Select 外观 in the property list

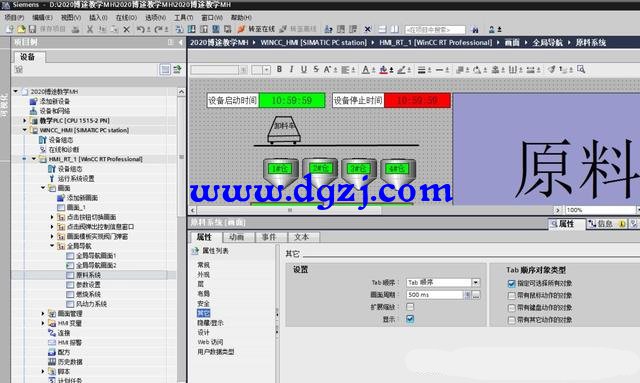[204, 275]
